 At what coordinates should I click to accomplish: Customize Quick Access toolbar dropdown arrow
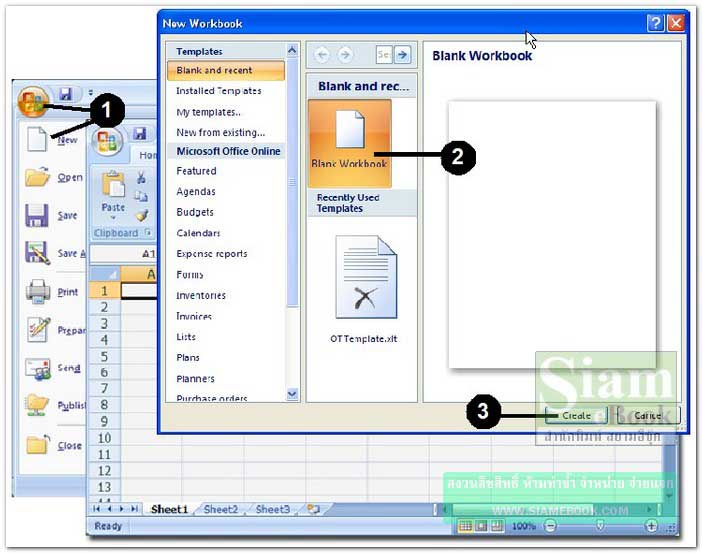coord(90,93)
